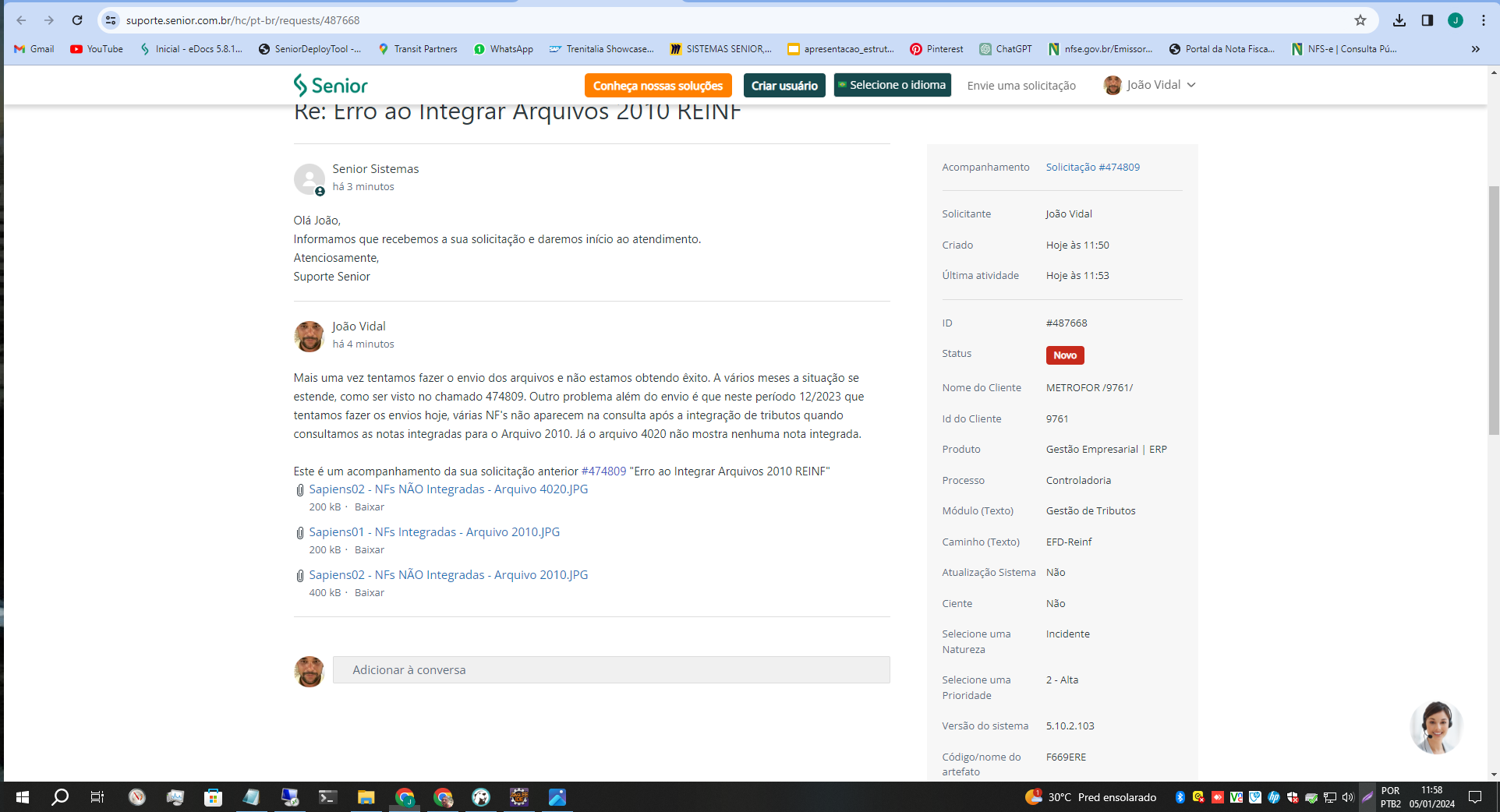This screenshot has height=812, width=1500.
Task: Click the volume speaker tray icon
Action: (x=1348, y=797)
